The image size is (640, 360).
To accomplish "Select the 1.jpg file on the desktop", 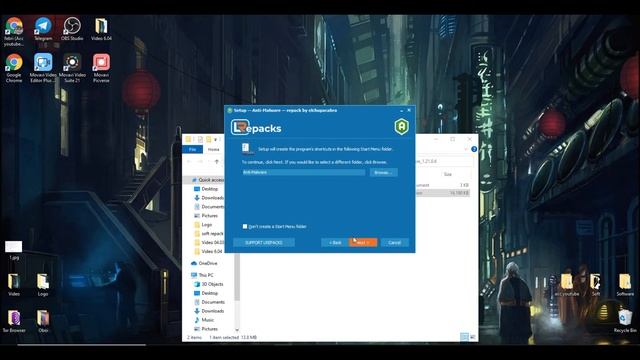I will click(14, 250).
